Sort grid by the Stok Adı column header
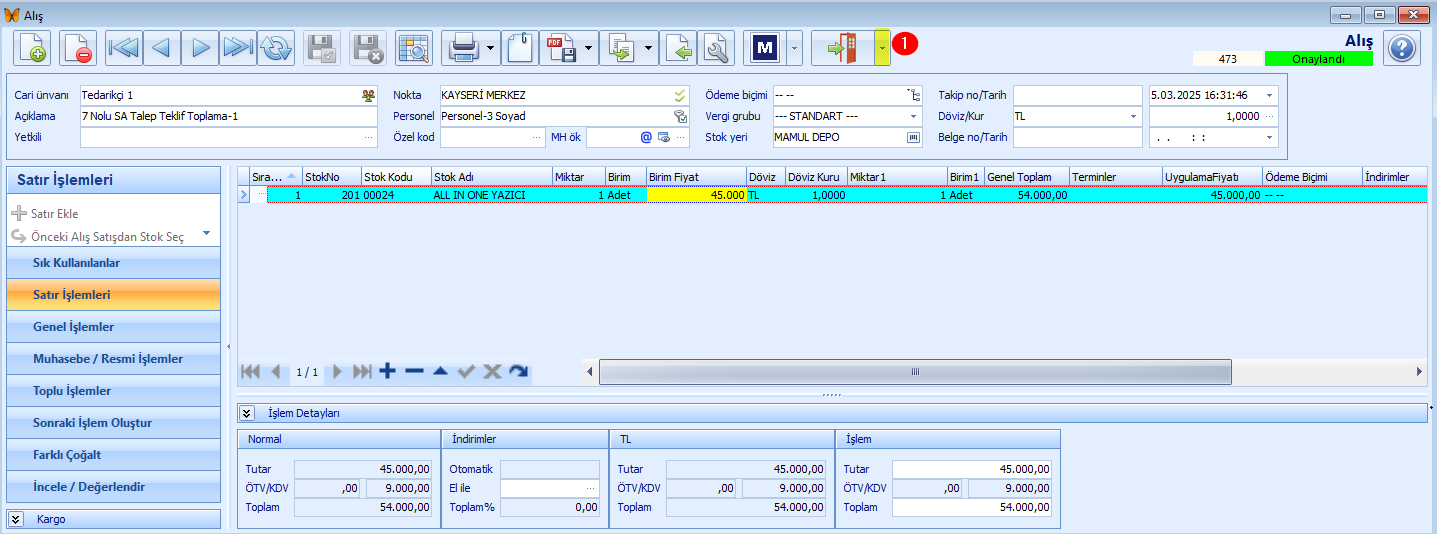Image resolution: width=1437 pixels, height=534 pixels. click(492, 177)
